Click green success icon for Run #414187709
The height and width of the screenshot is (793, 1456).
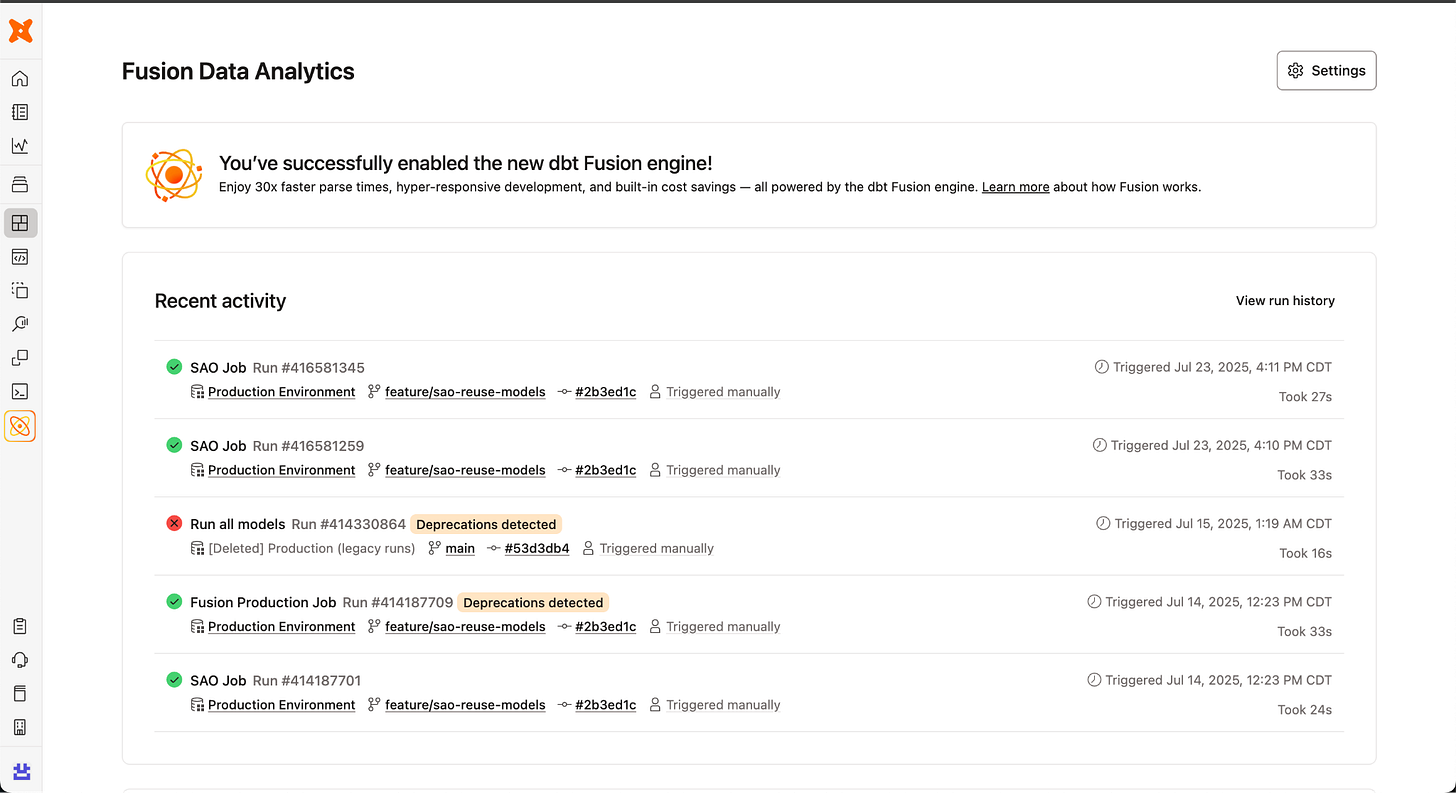[x=174, y=602]
